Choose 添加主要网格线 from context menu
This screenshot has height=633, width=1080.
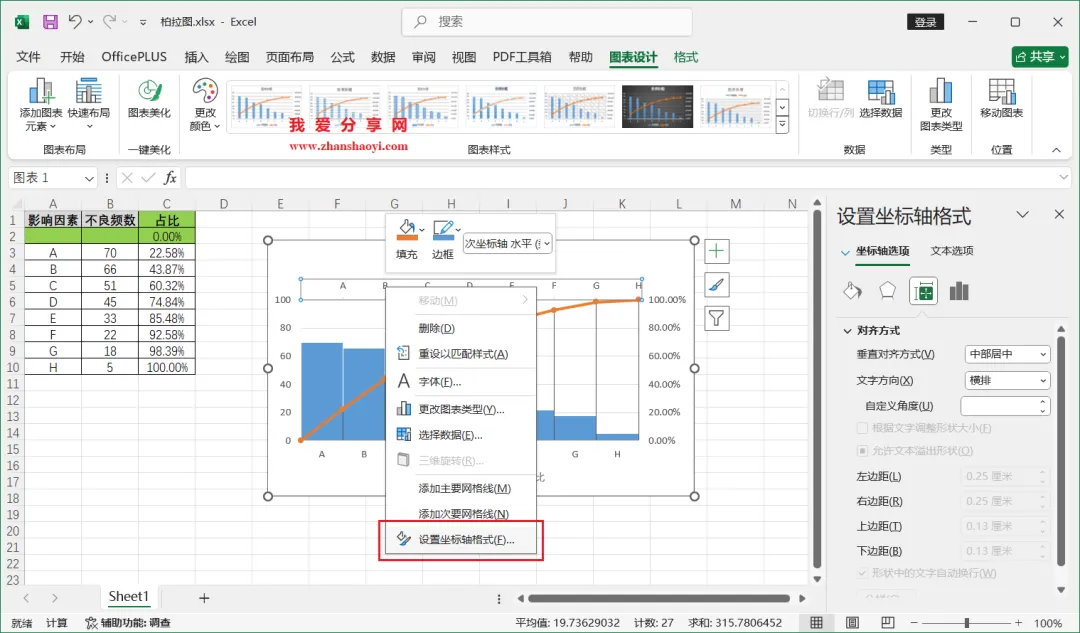[x=461, y=488]
